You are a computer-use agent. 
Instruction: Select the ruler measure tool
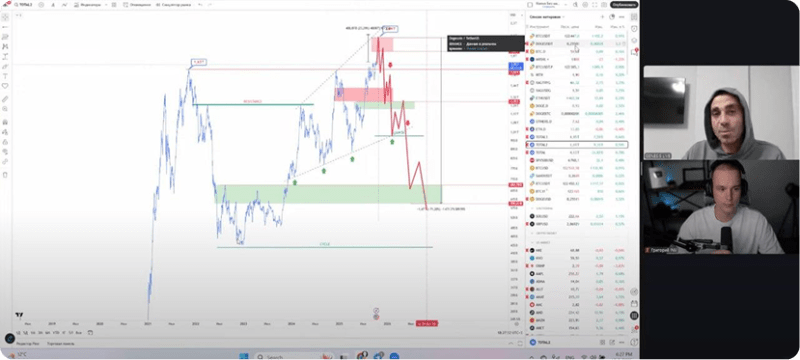(5, 99)
